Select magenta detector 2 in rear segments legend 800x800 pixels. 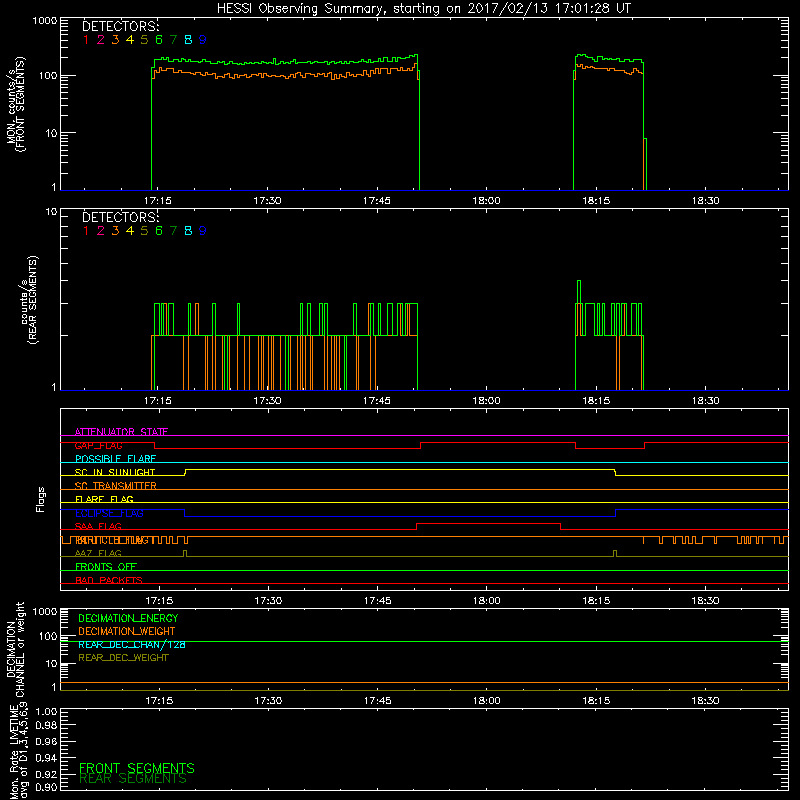click(x=101, y=231)
